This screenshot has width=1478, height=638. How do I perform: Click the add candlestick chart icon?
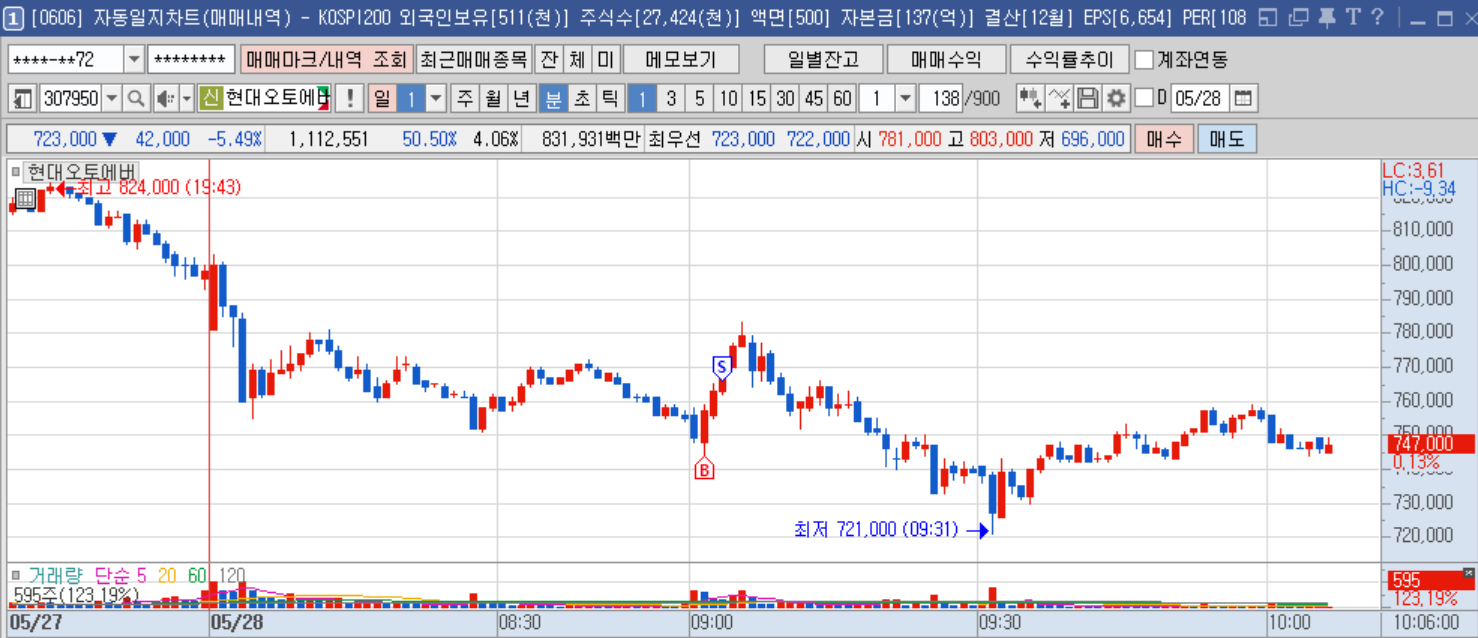(x=1031, y=98)
